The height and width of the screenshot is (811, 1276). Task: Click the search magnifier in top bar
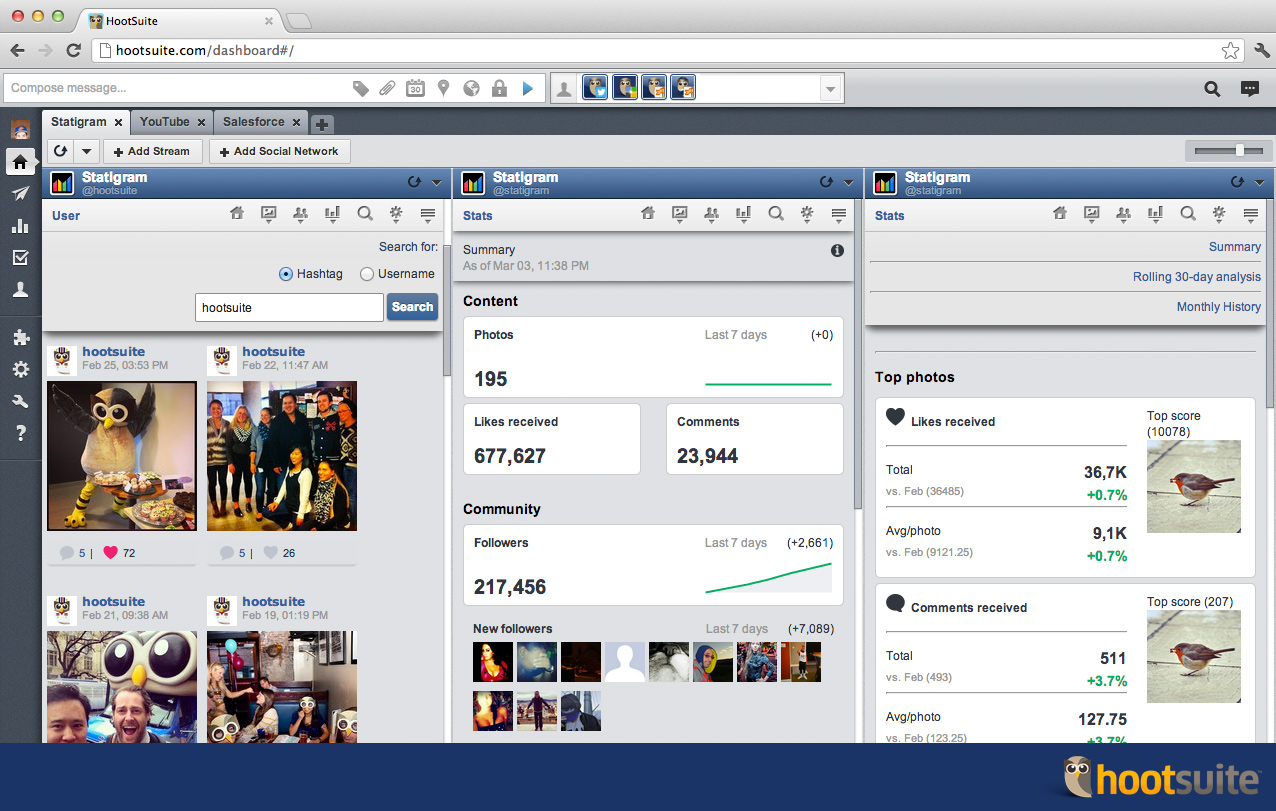click(1212, 89)
